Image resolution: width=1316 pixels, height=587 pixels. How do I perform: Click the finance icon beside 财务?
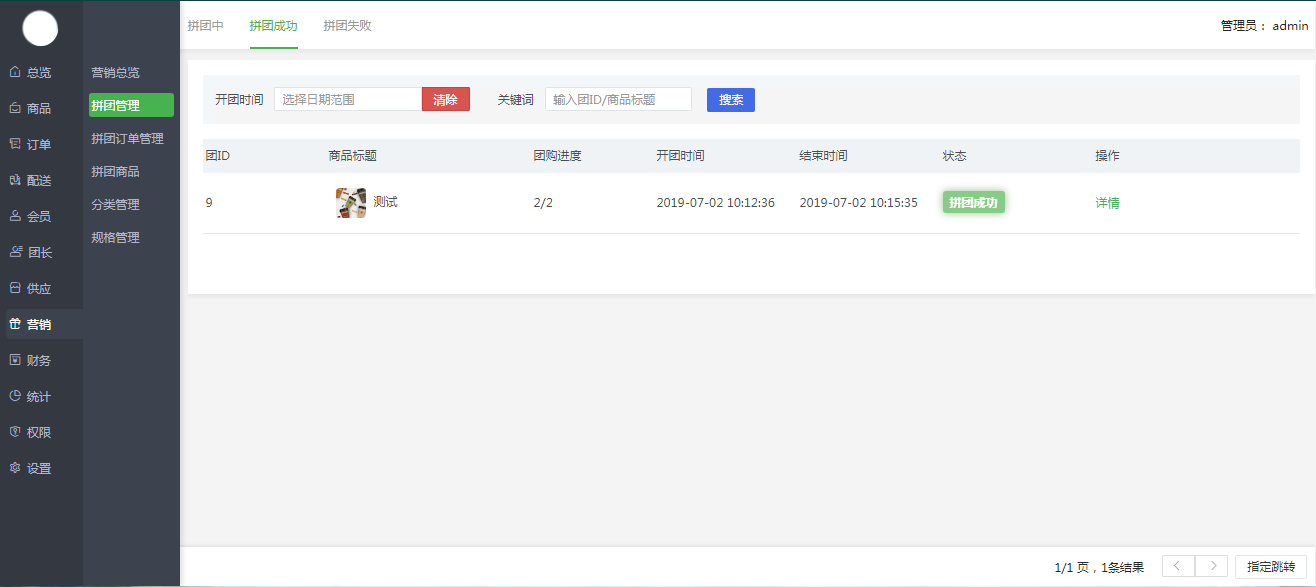(15, 360)
